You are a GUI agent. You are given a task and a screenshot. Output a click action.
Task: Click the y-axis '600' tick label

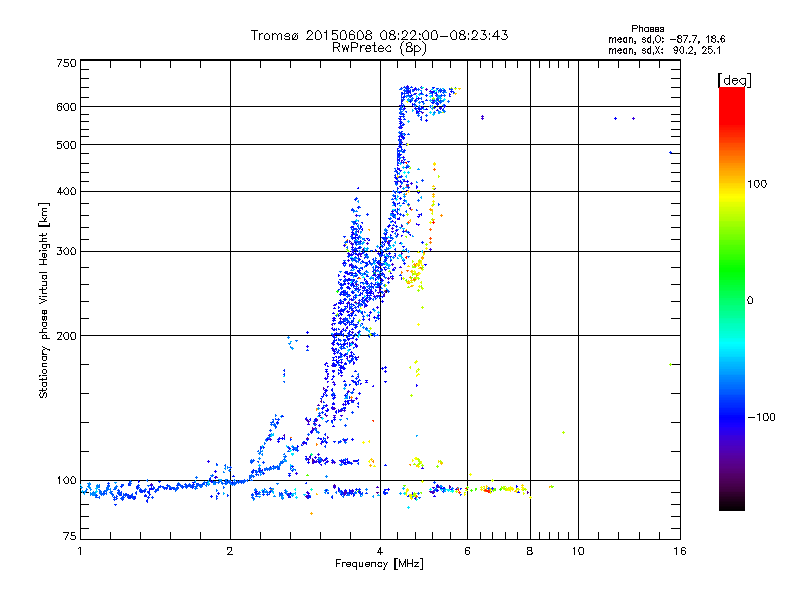click(x=66, y=107)
